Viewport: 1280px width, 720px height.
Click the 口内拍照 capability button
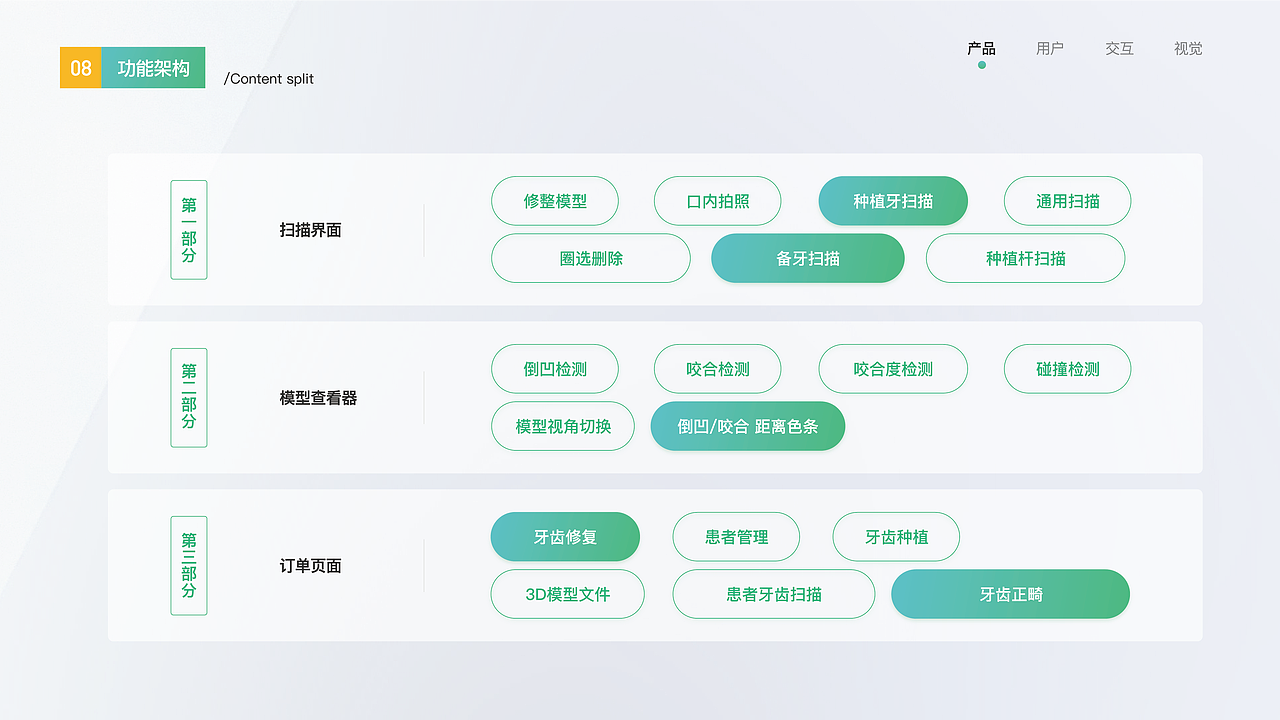[x=717, y=201]
